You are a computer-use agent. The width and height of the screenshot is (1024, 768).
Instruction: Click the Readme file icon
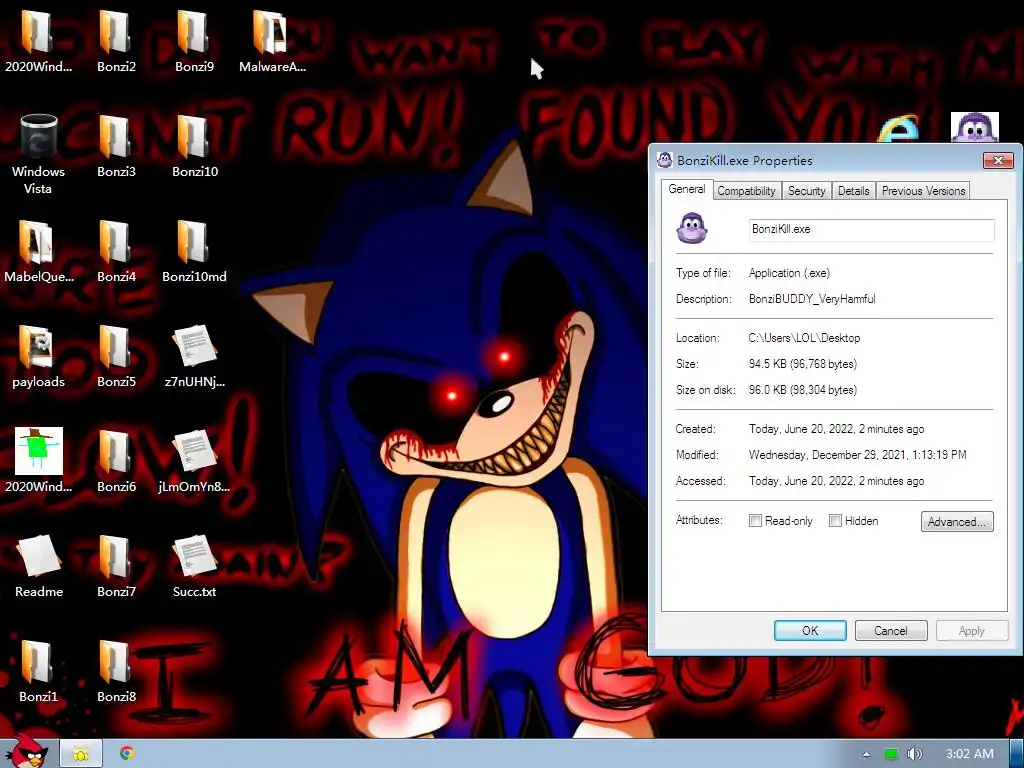(x=39, y=556)
